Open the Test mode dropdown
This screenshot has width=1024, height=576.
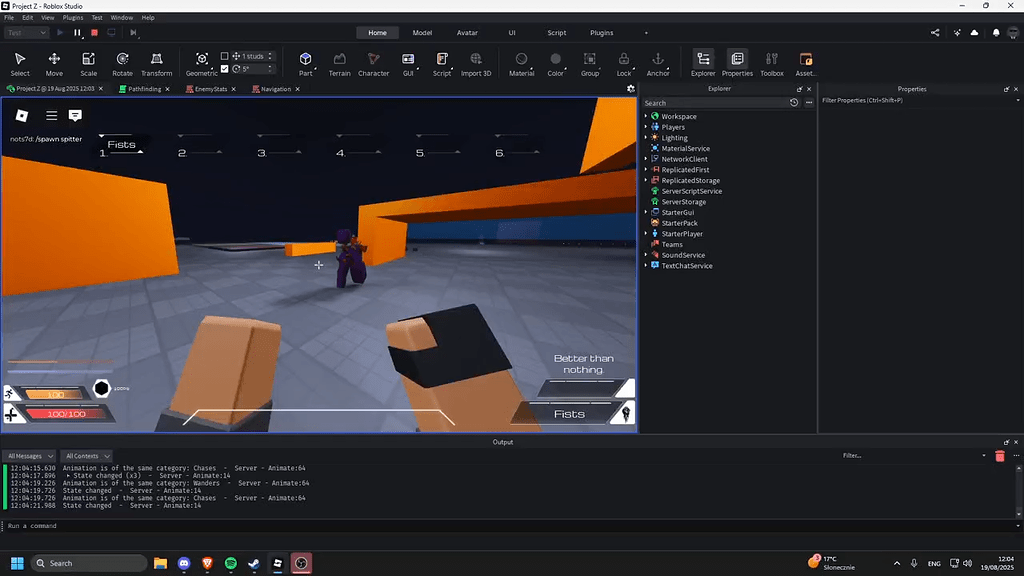coord(27,33)
